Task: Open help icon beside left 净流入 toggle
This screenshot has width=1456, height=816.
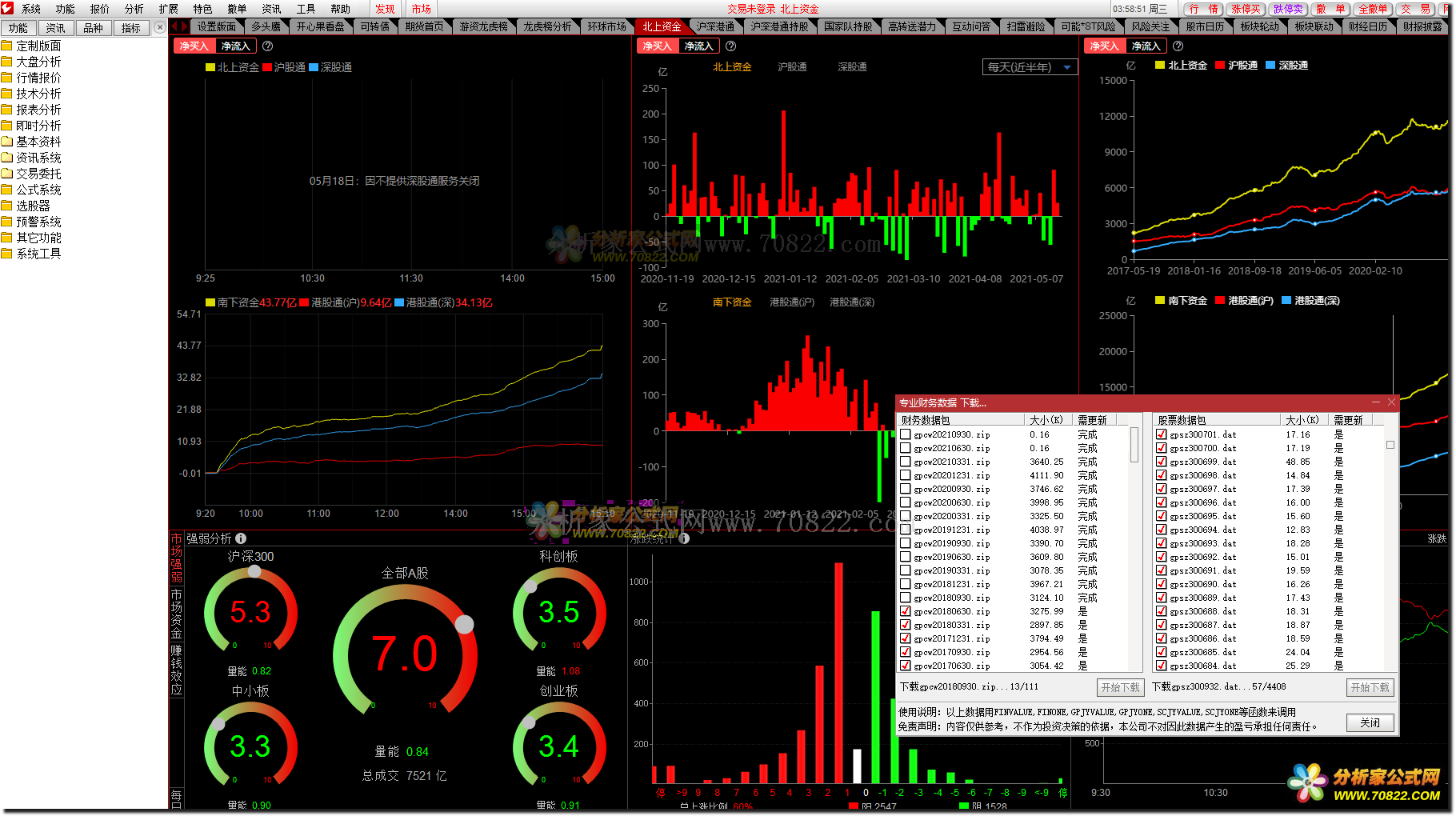Action: 268,46
